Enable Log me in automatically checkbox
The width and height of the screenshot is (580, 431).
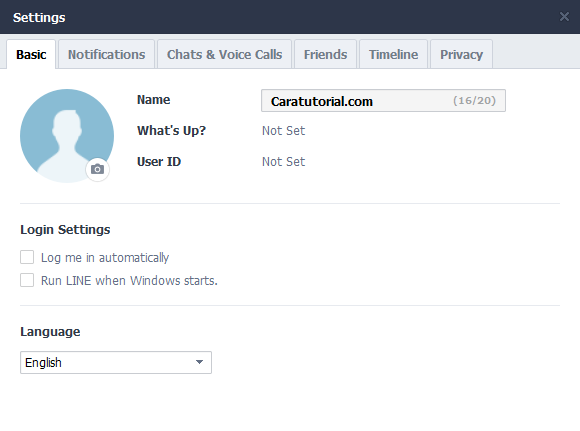click(x=27, y=257)
